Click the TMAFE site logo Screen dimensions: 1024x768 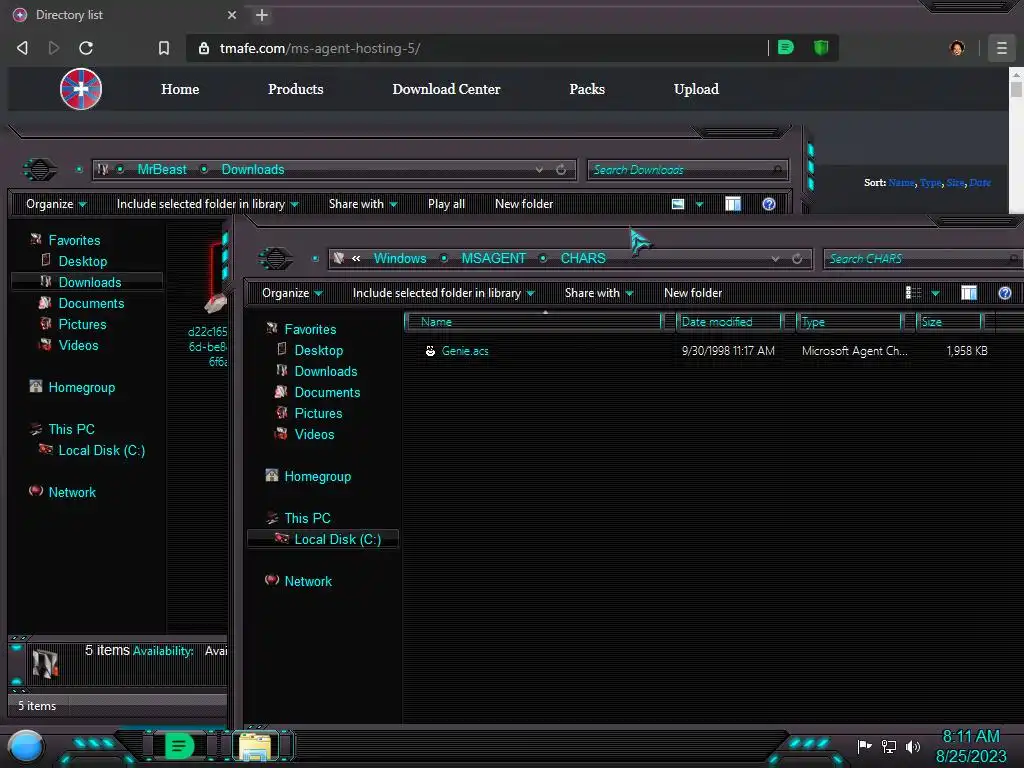81,89
